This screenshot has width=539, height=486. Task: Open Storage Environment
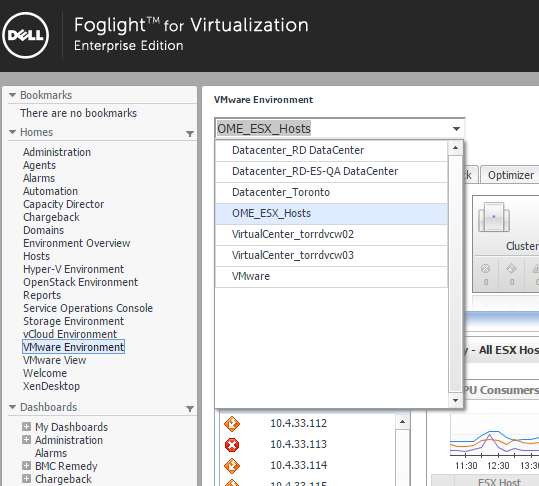(x=73, y=321)
